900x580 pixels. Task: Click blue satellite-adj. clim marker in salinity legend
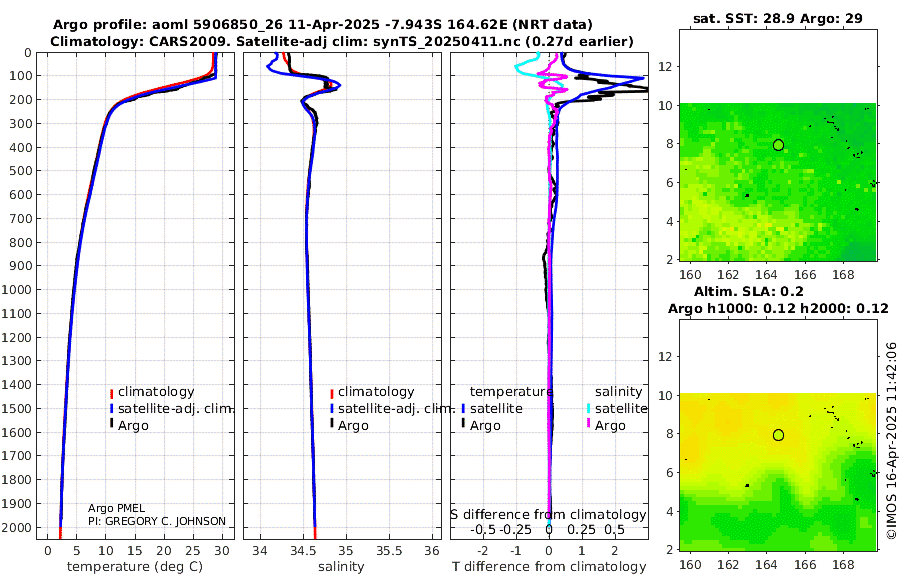(x=332, y=409)
